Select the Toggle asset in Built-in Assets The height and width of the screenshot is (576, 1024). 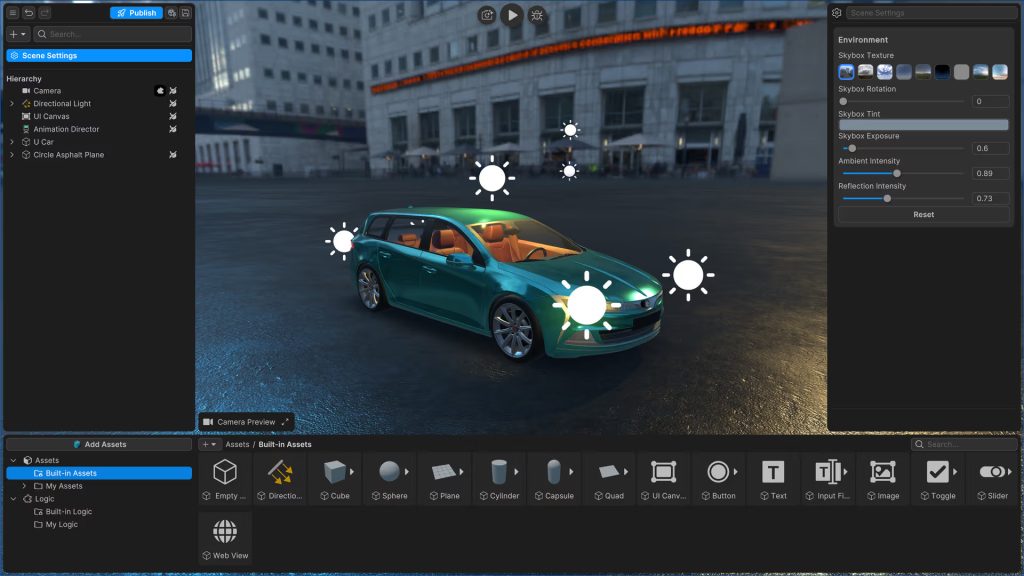click(x=937, y=478)
